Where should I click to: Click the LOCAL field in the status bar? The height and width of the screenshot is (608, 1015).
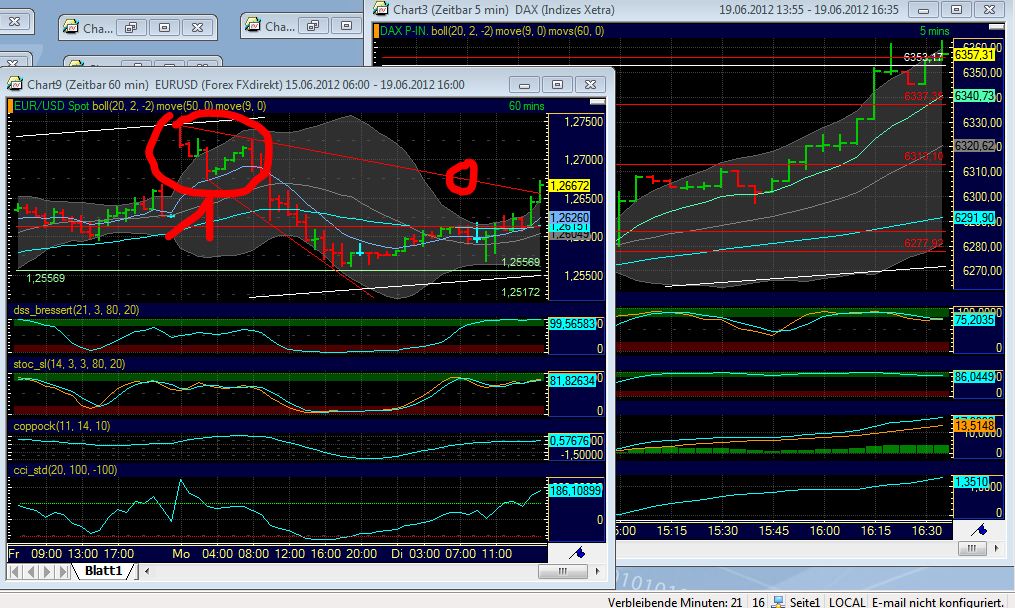point(846,601)
